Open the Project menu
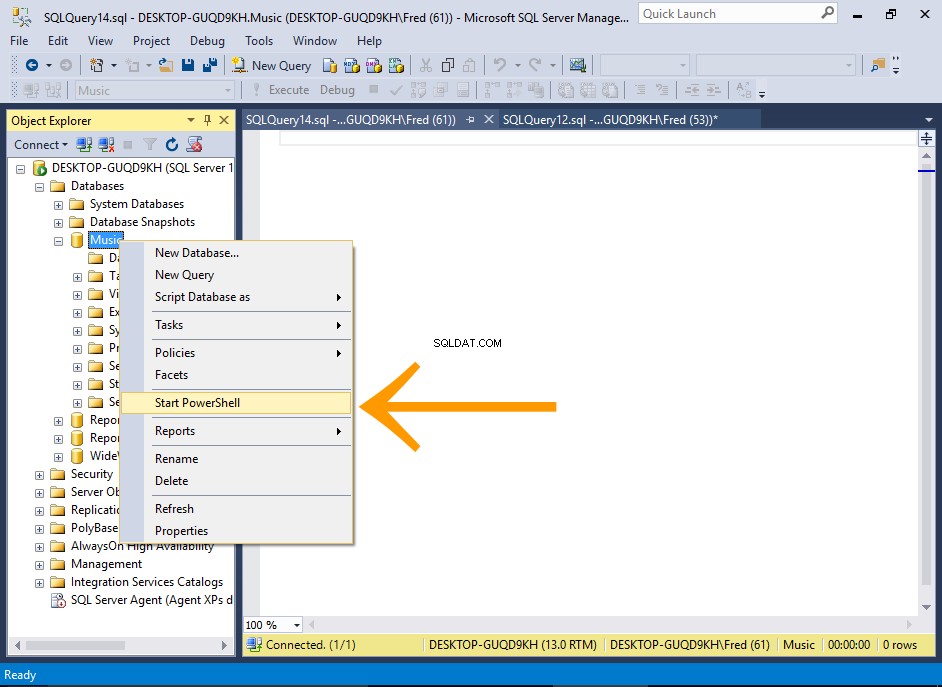This screenshot has height=687, width=942. coord(151,41)
